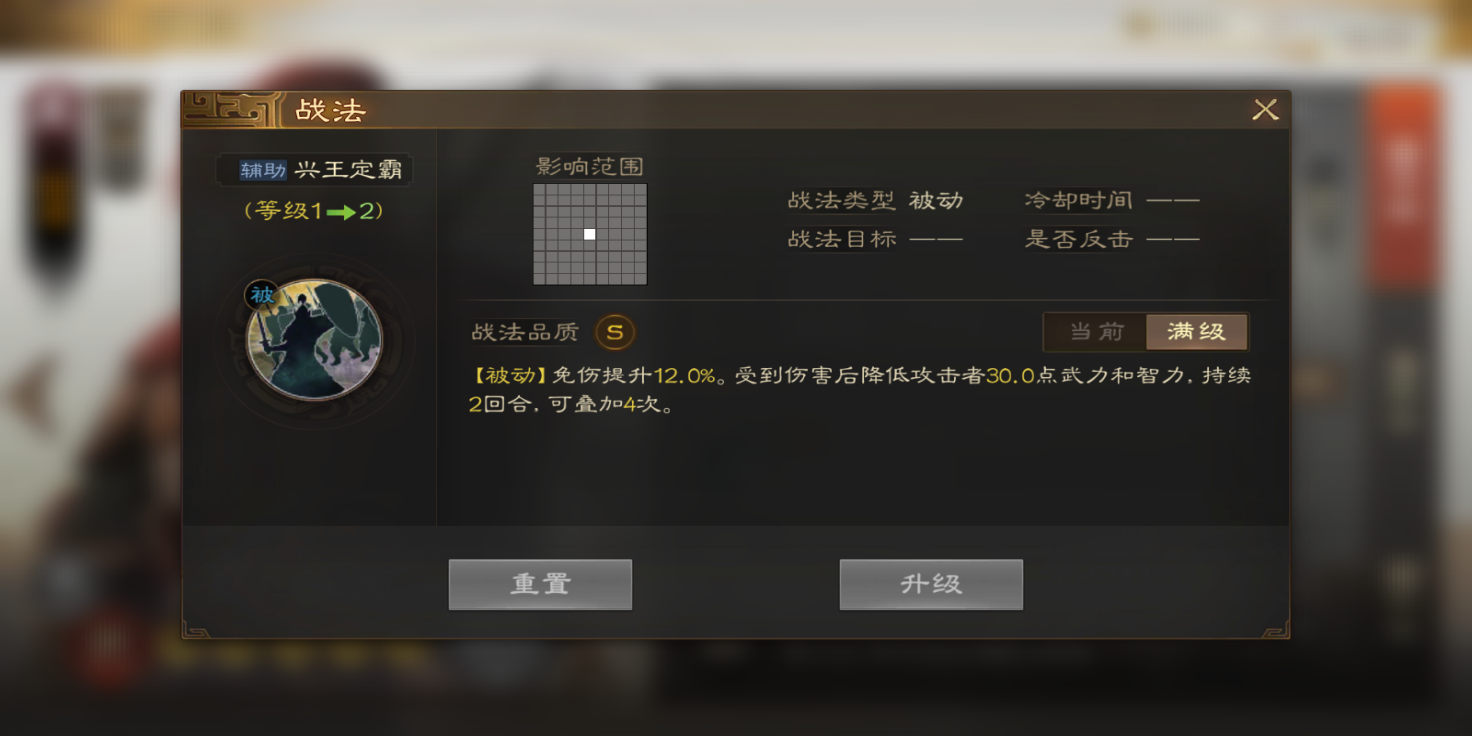Click the green level-up arrow
1472x736 pixels.
341,212
